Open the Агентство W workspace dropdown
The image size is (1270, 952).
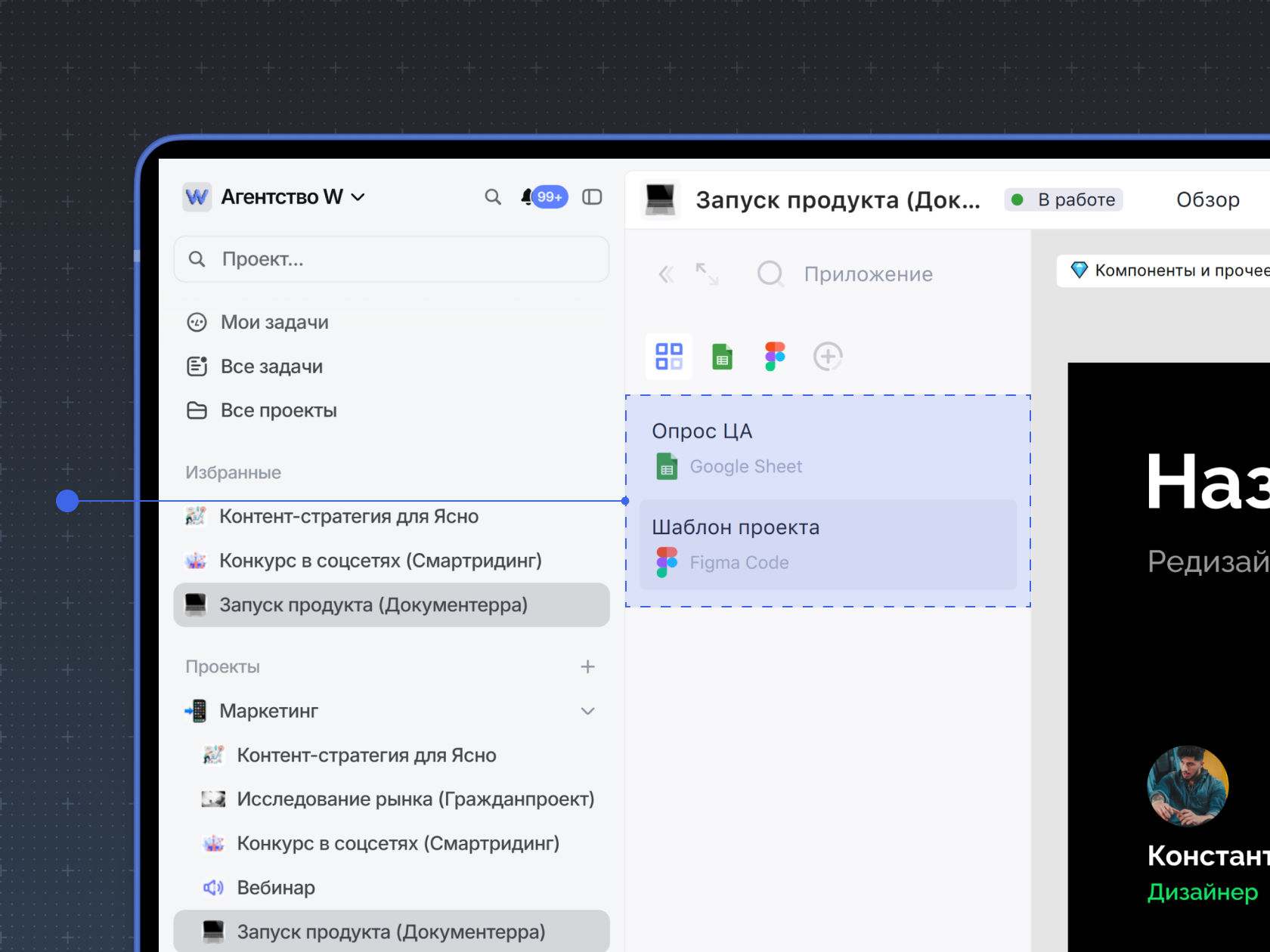point(293,197)
